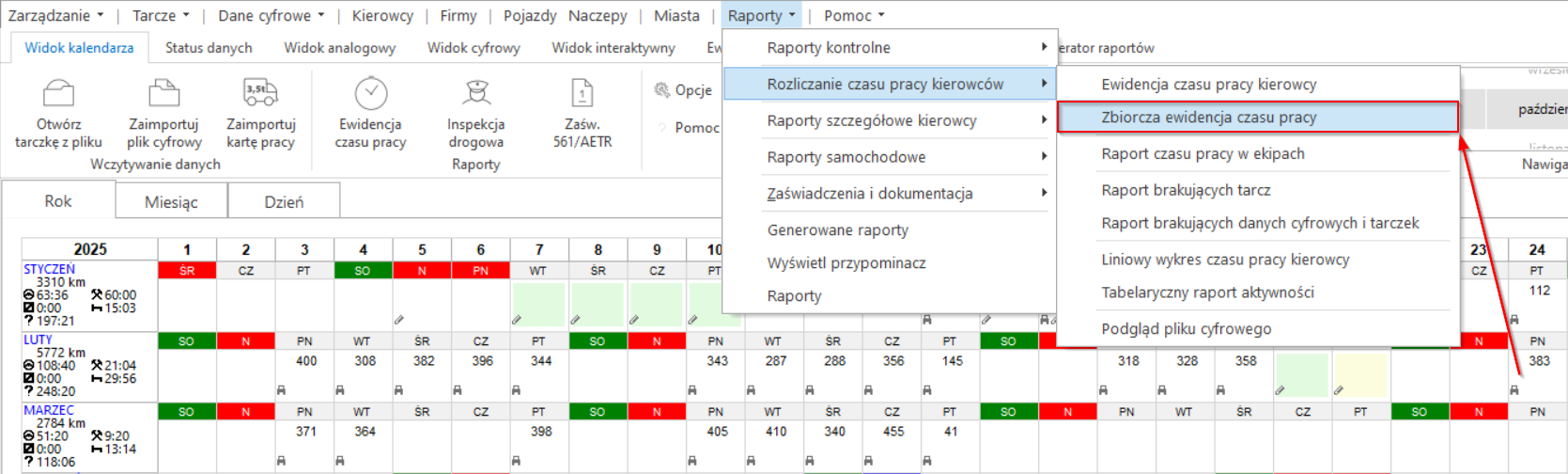Click the LUTY month link
This screenshot has height=474, width=1568.
[x=38, y=340]
